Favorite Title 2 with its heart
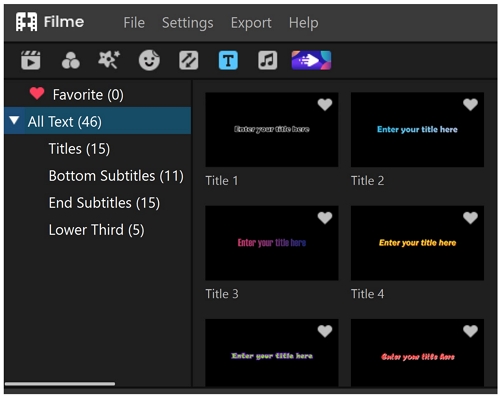The width and height of the screenshot is (500, 396). click(x=470, y=105)
